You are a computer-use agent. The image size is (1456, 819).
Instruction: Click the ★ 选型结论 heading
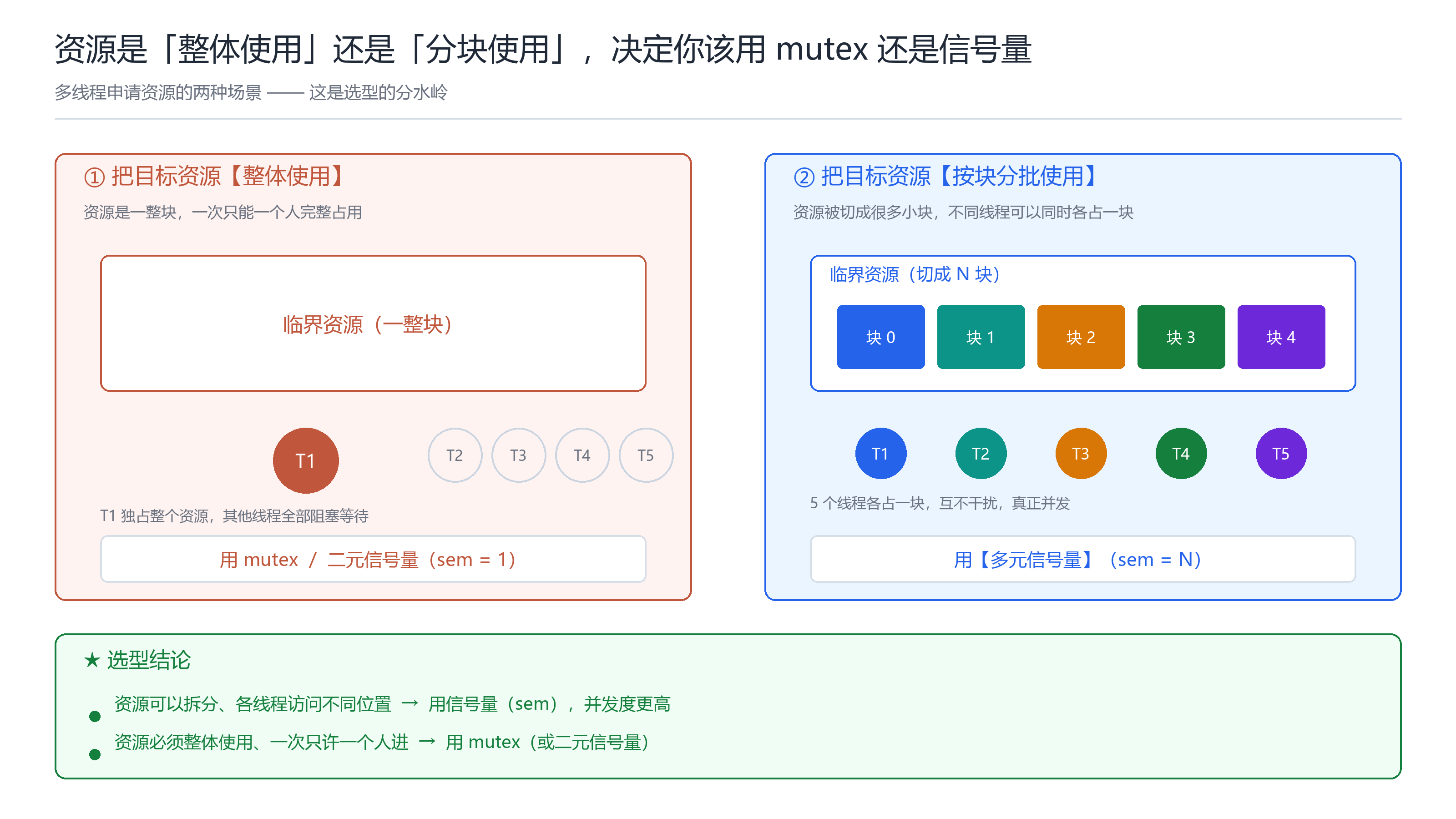(x=137, y=660)
